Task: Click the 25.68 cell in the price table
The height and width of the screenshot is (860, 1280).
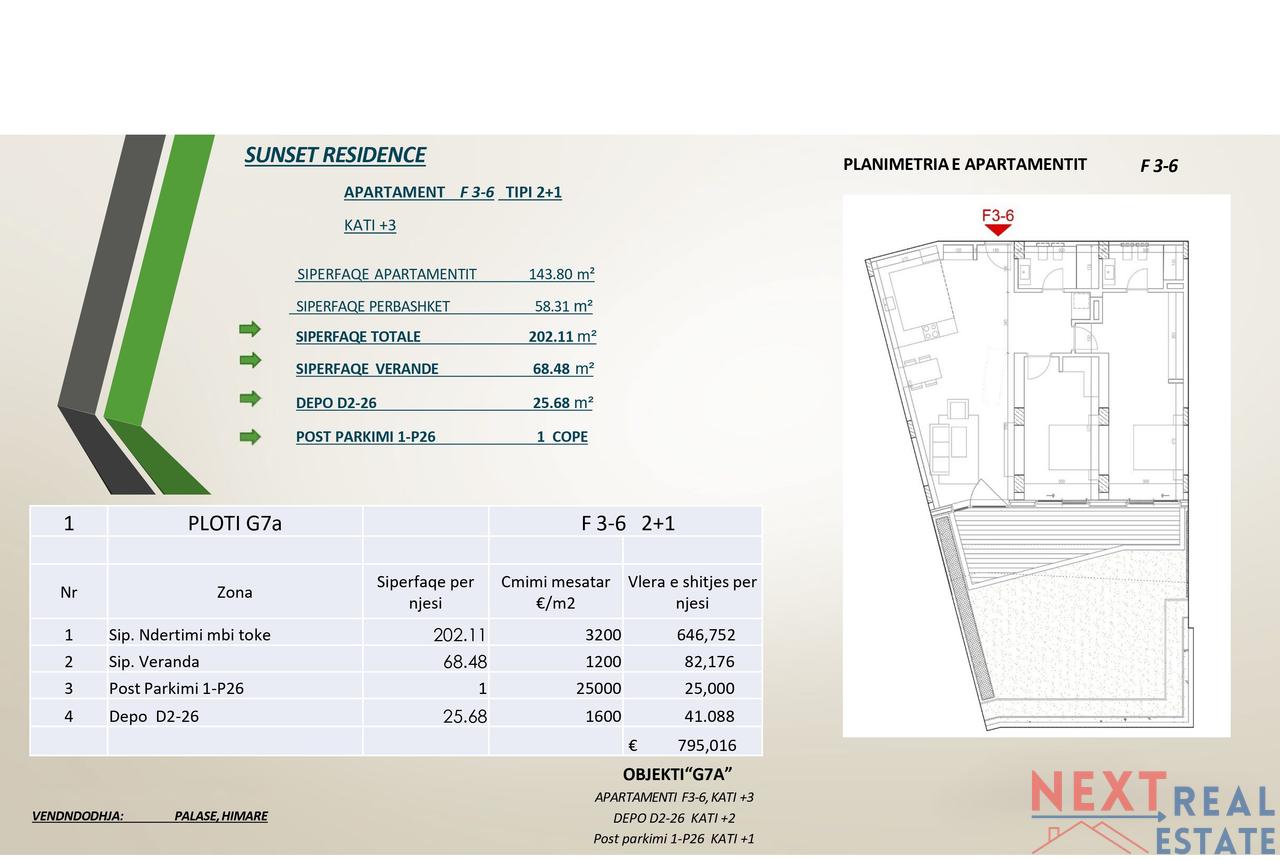Action: point(426,716)
